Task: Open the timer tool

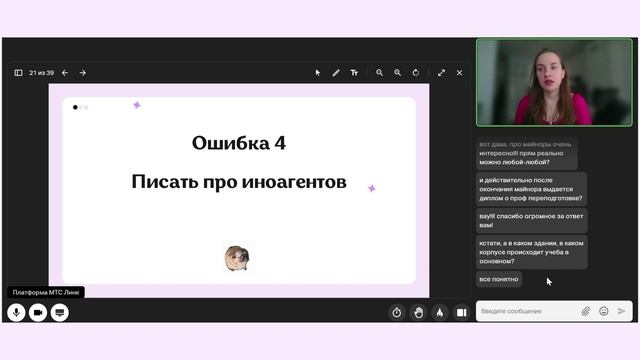Action: pos(397,313)
